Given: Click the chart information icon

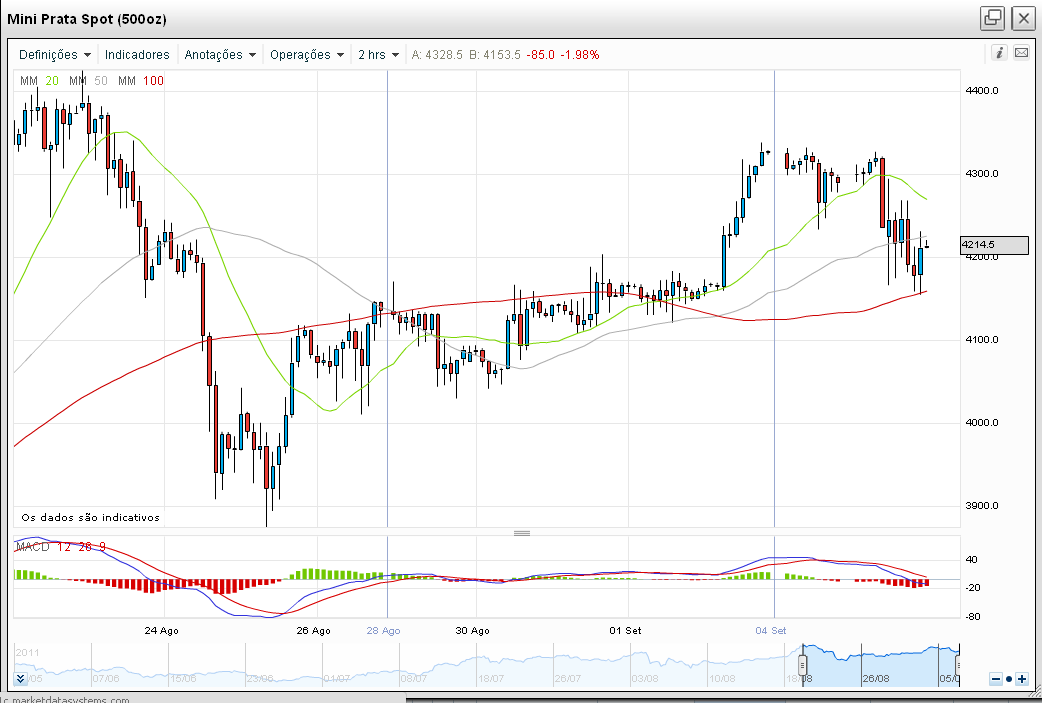Looking at the screenshot, I should click(999, 52).
